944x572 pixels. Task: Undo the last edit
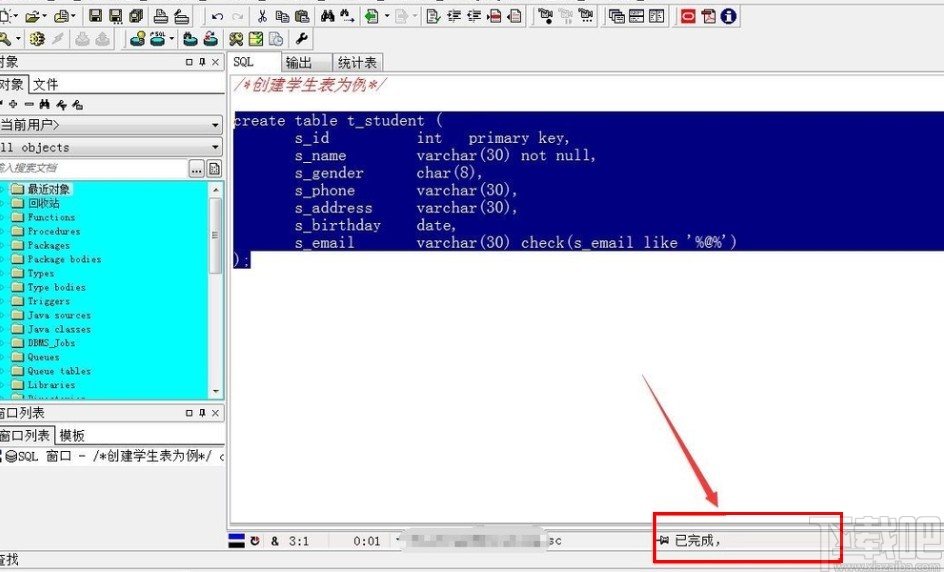click(x=218, y=16)
